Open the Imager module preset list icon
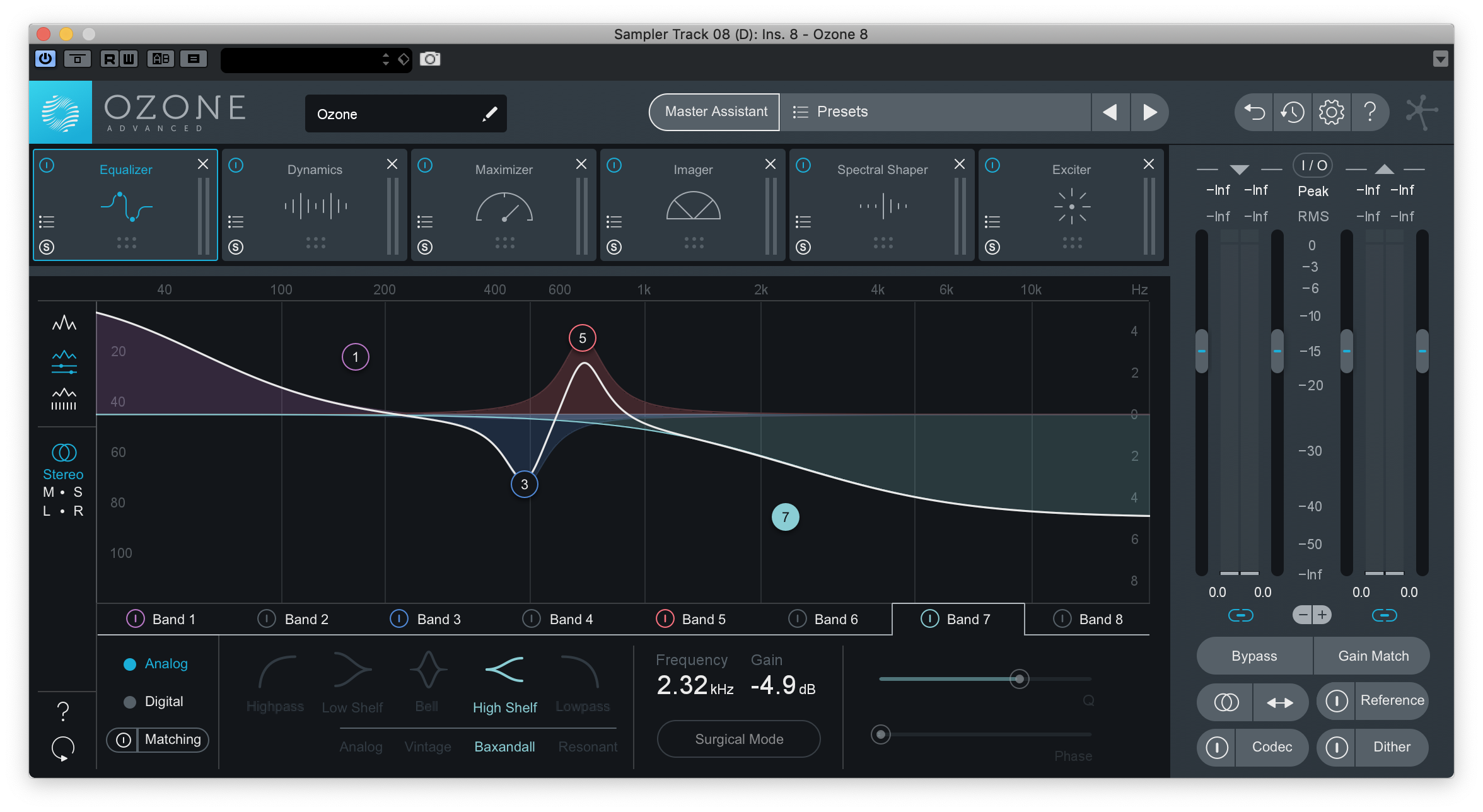Viewport: 1483px width, 812px height. 614,222
